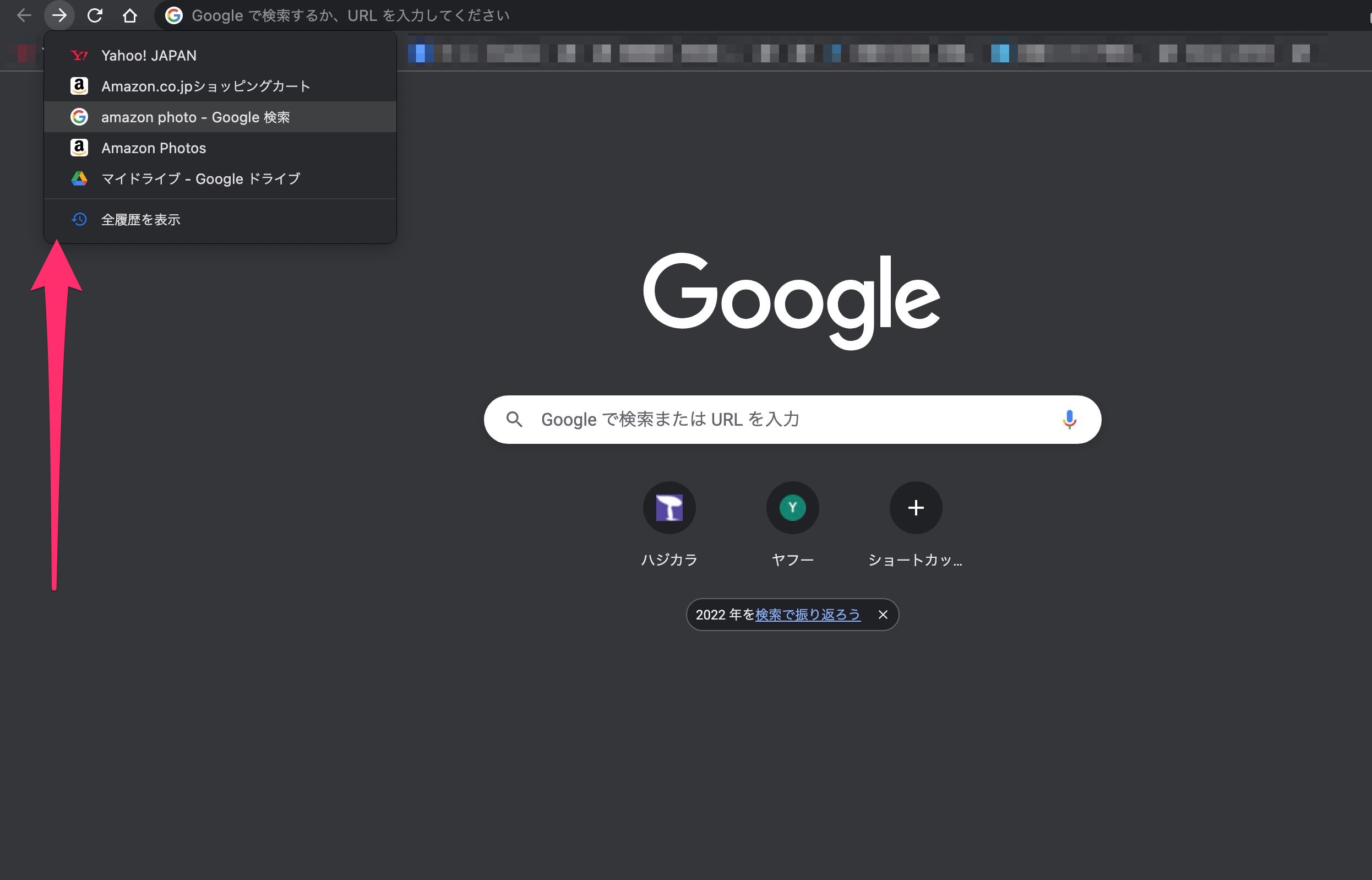Viewport: 1372px width, 880px height.
Task: Click the browser back arrow button
Action: 24,15
